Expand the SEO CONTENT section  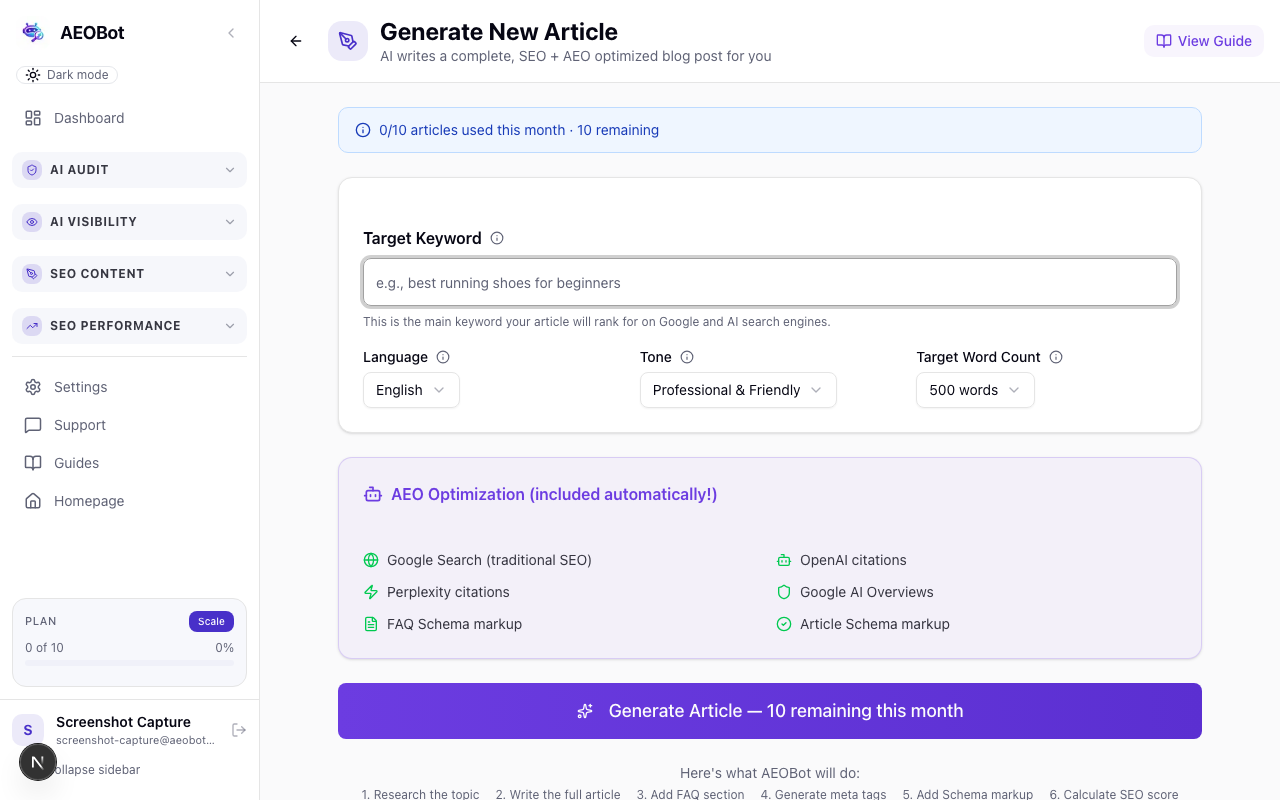pyautogui.click(x=129, y=274)
